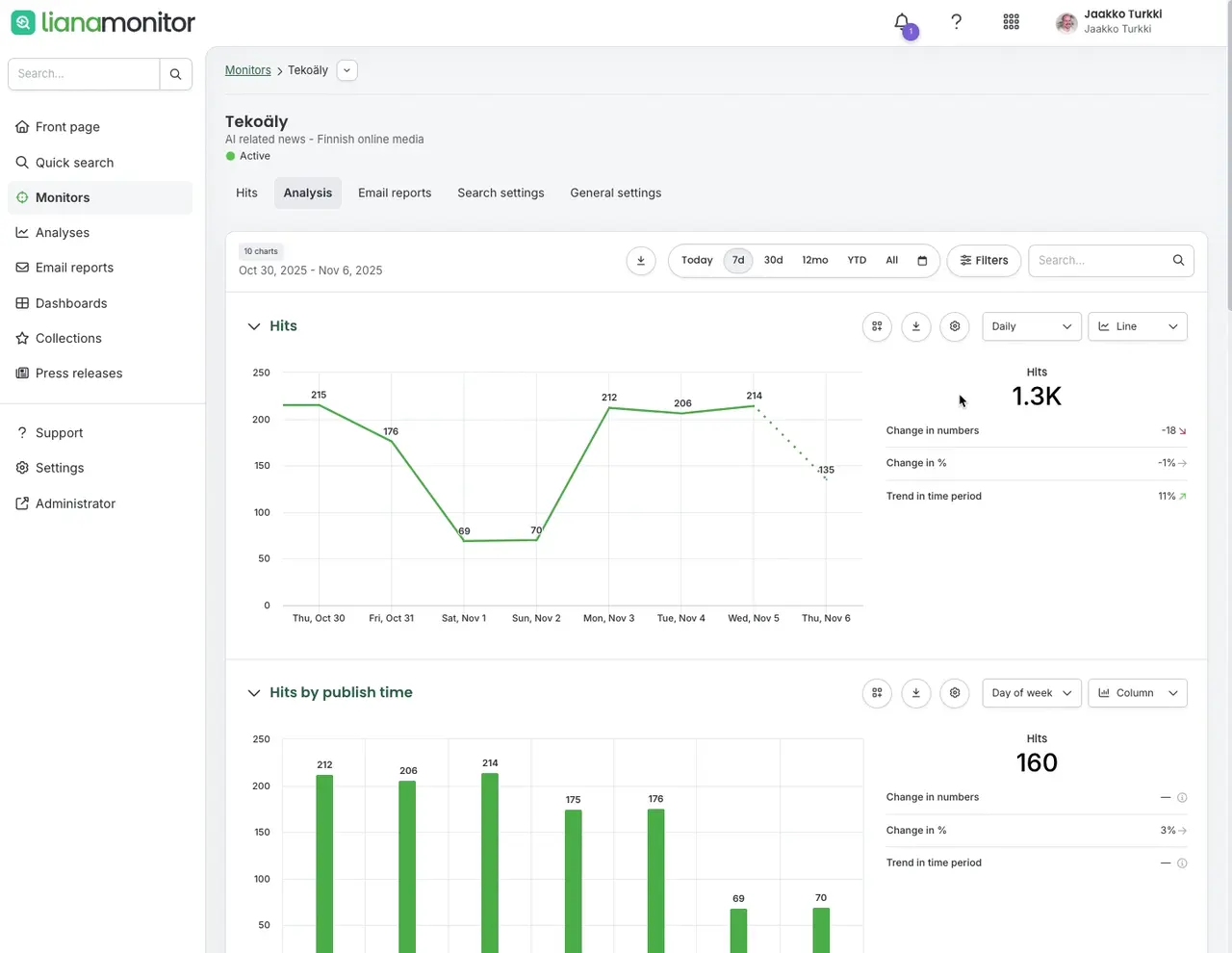Open the notifications bell
This screenshot has width=1232, height=953.
tap(902, 22)
